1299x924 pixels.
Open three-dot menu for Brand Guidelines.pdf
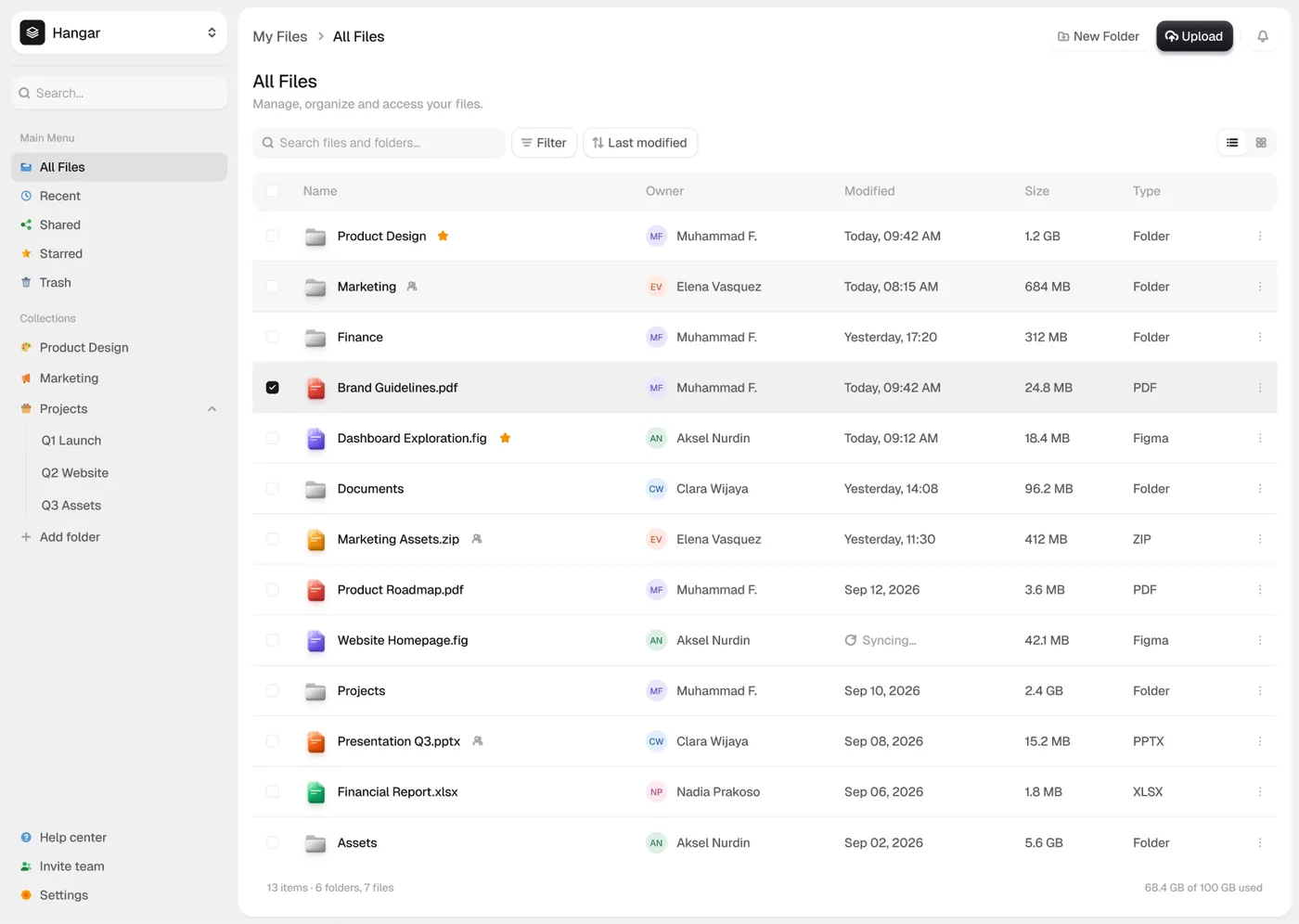(x=1259, y=388)
